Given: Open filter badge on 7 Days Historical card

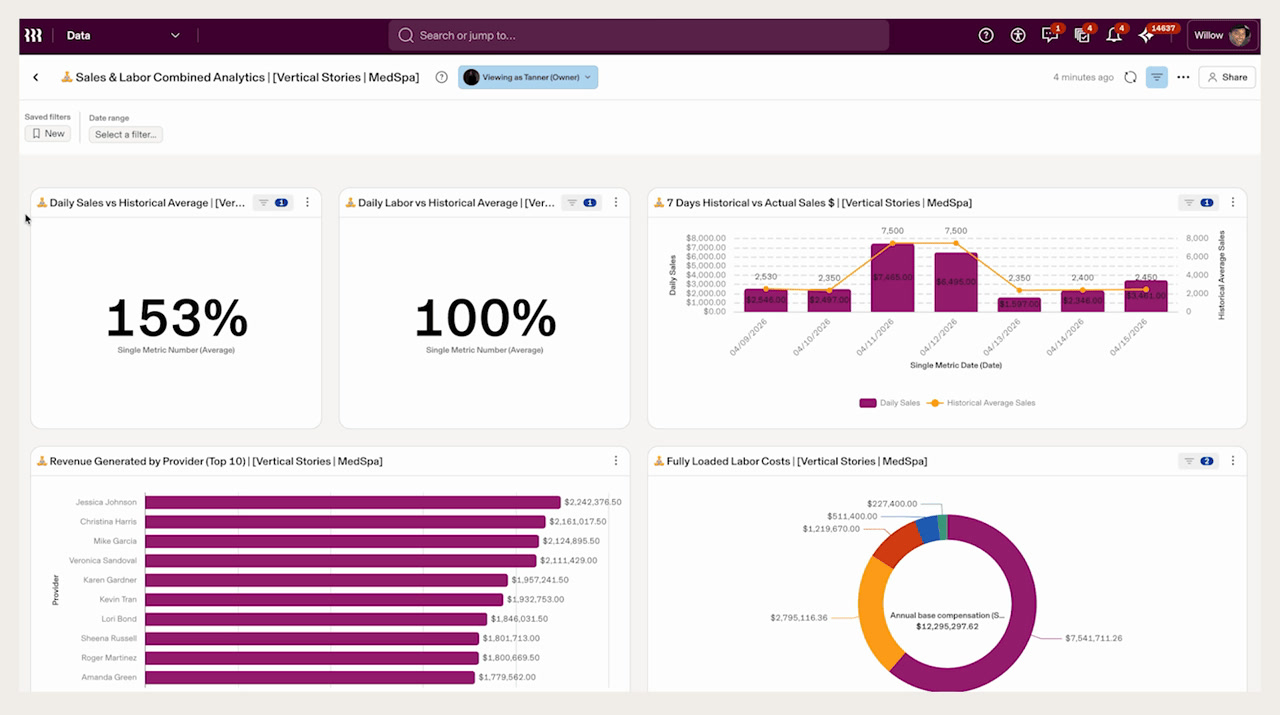Looking at the screenshot, I should click(1198, 203).
